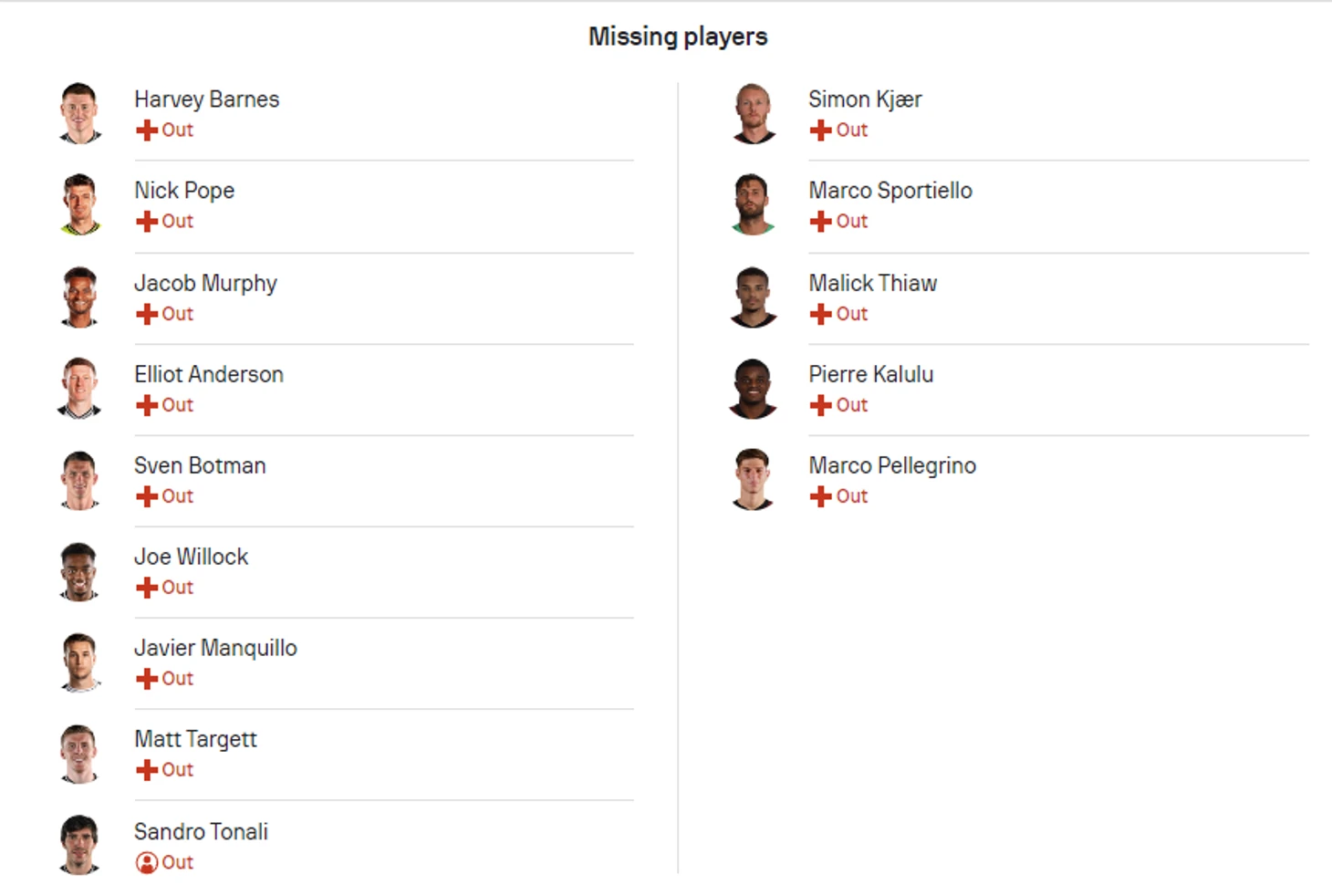This screenshot has width=1332, height=896.
Task: Click Marco Sportiello's player photo
Action: (x=754, y=204)
